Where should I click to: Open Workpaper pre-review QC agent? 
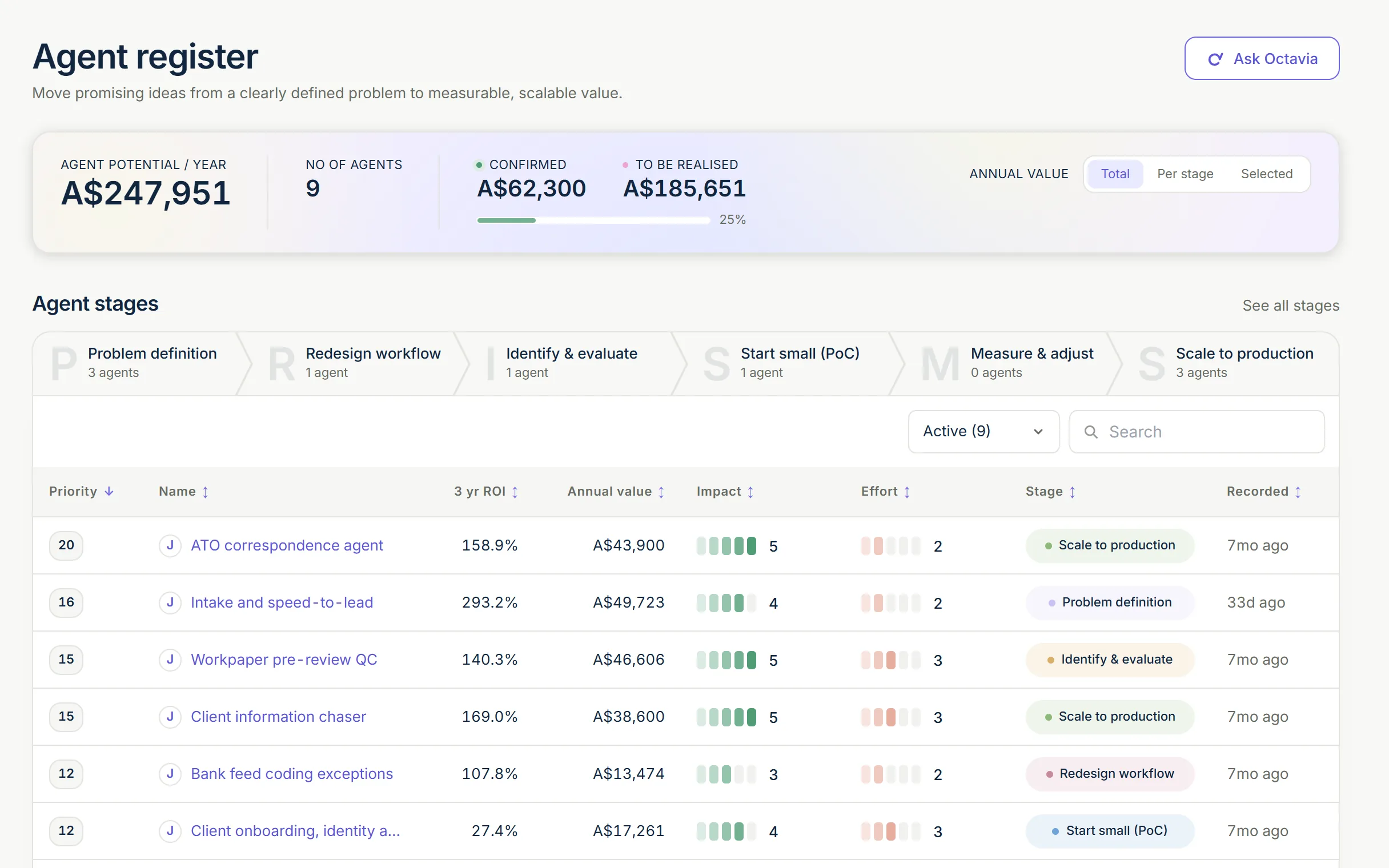[283, 660]
